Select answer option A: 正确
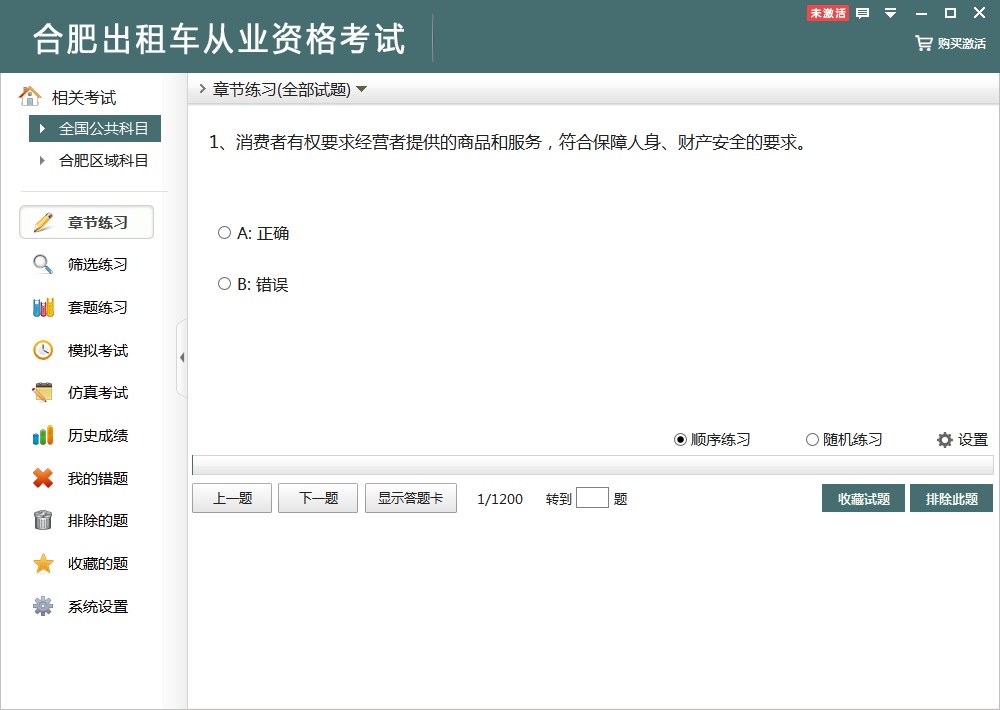Image resolution: width=1000 pixels, height=710 pixels. tap(224, 233)
